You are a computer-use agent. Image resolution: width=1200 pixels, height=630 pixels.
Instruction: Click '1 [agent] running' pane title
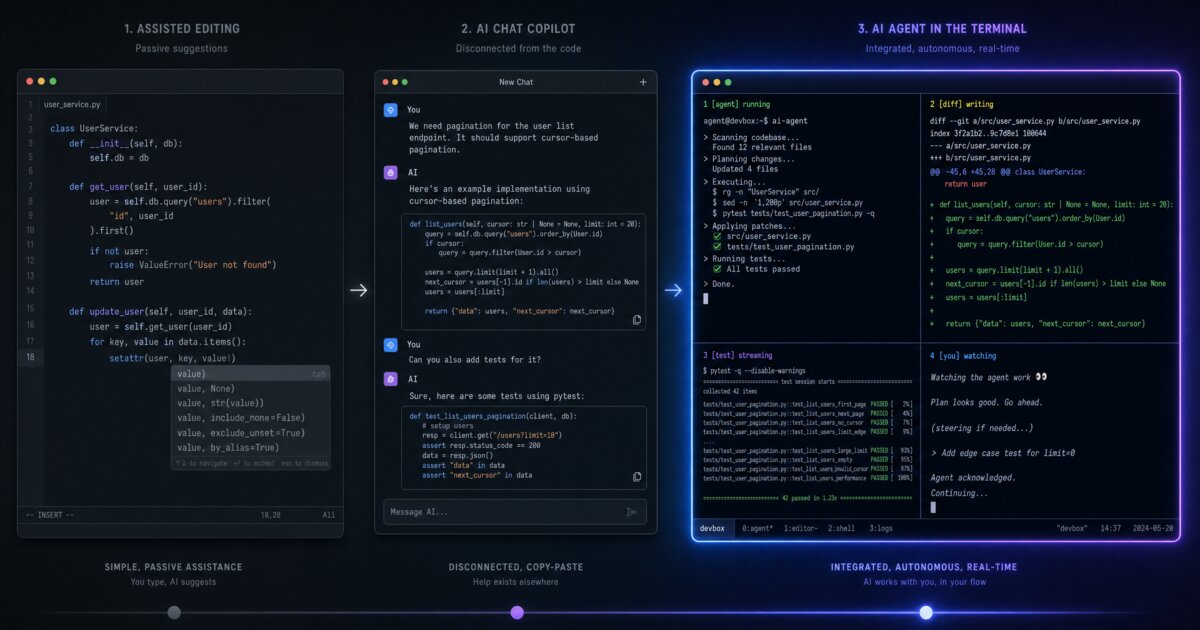(736, 103)
